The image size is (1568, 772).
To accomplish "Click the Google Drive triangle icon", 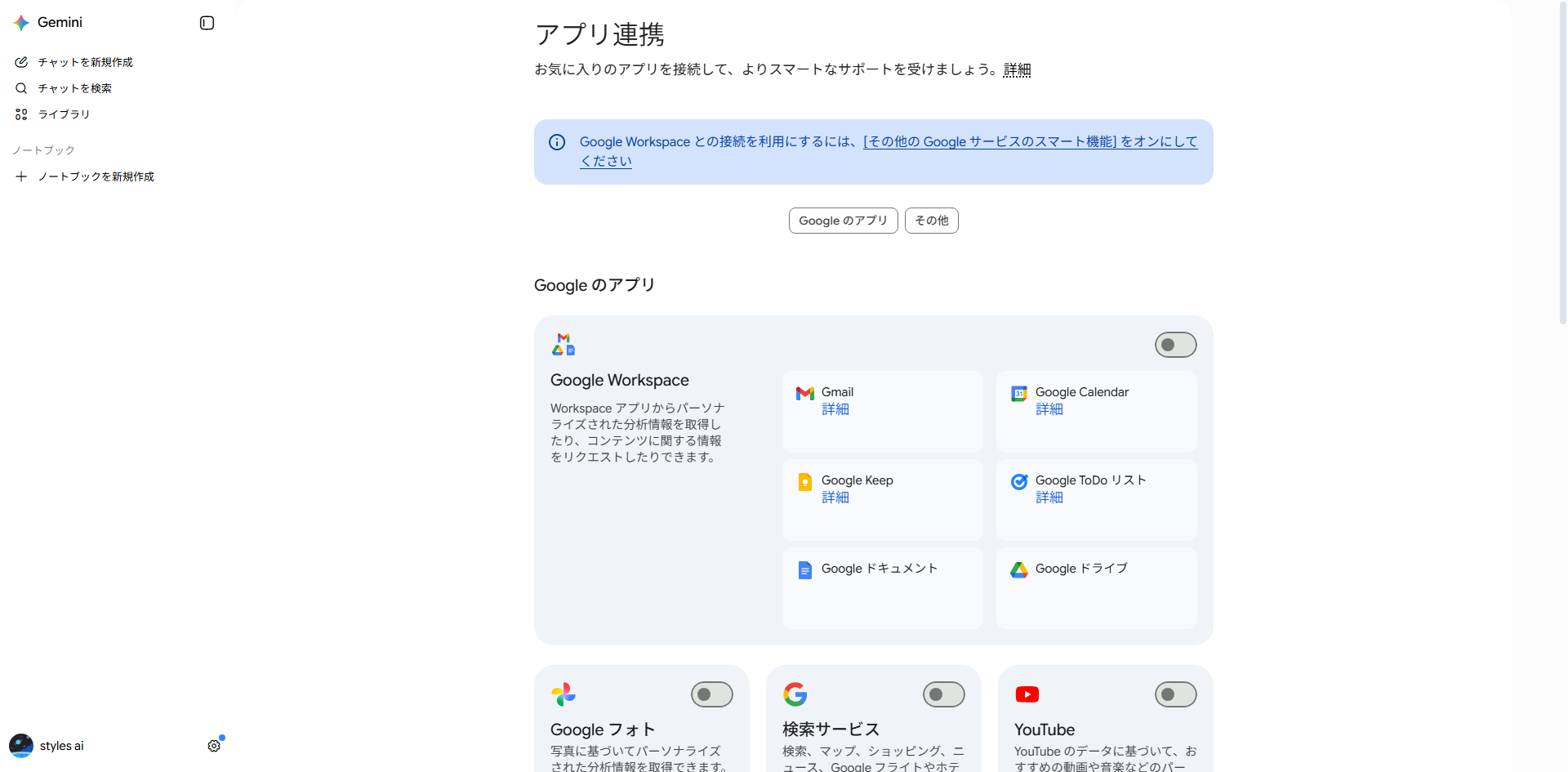I will point(1019,570).
